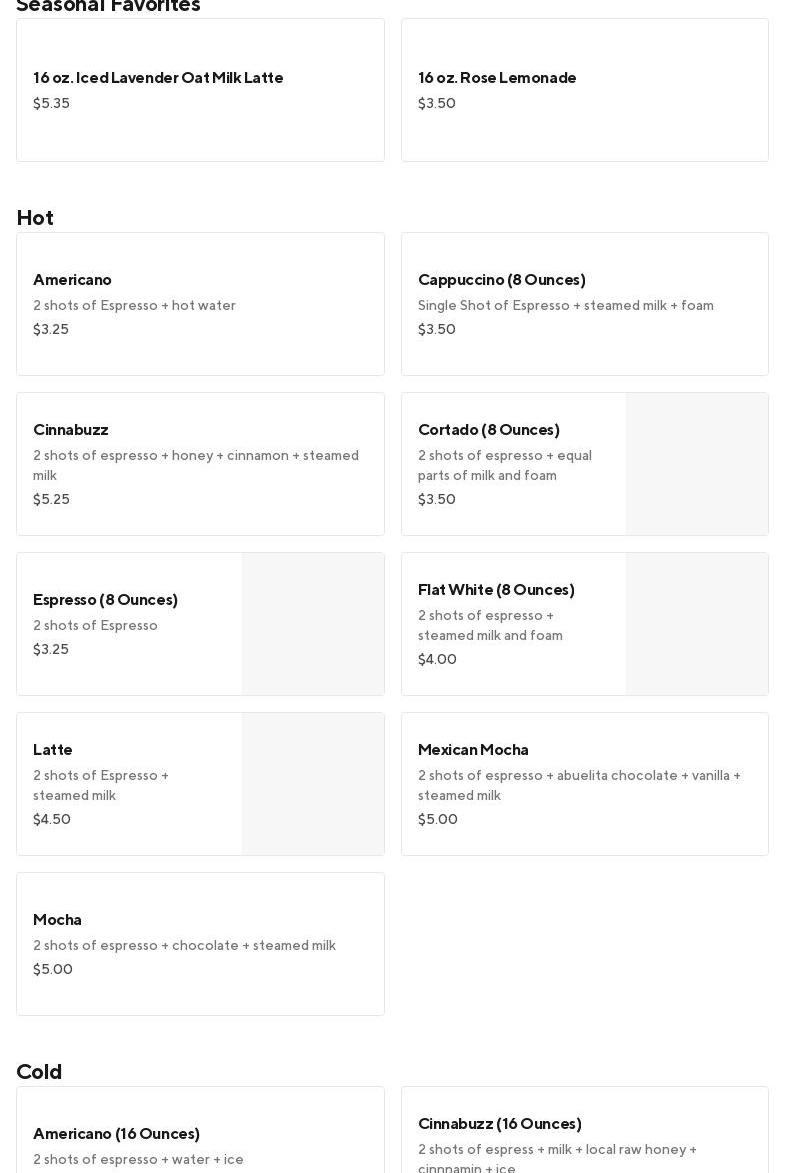785x1173 pixels.
Task: Click the Espresso (8 Ounces) title
Action: (x=105, y=600)
